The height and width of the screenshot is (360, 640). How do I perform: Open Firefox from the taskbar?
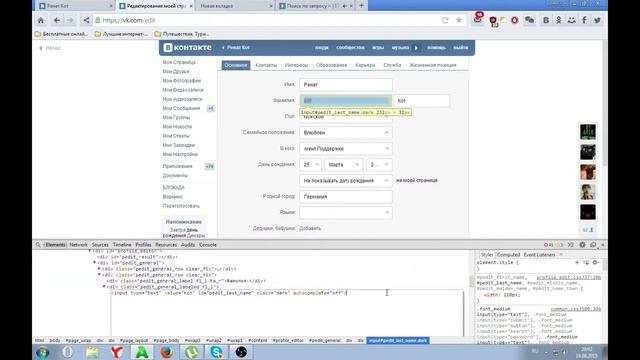pyautogui.click(x=167, y=352)
